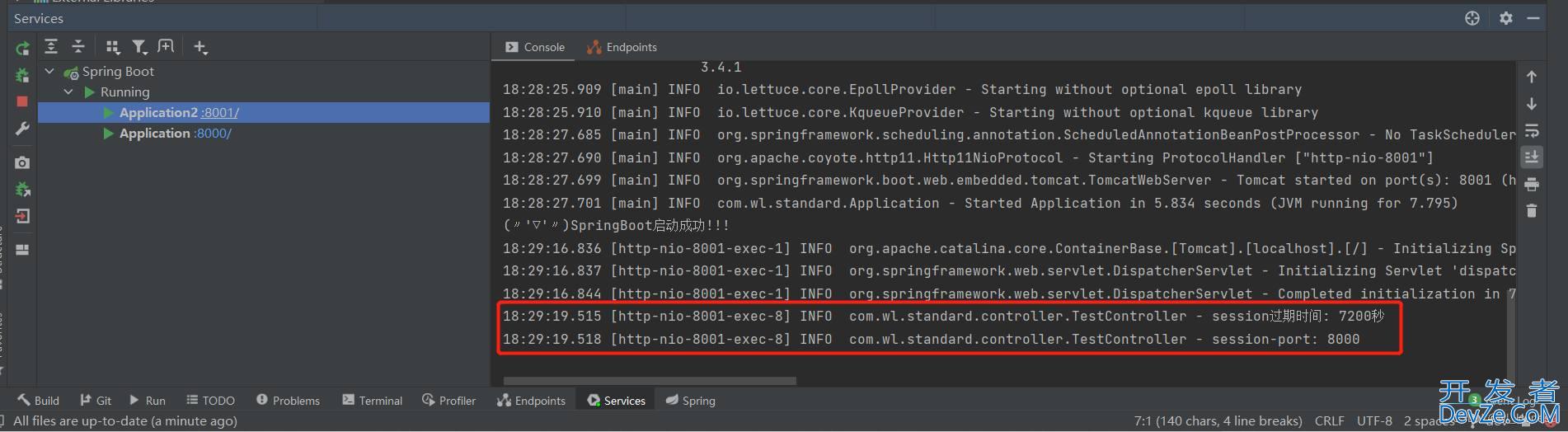Open the Spring tool window
Screen dimensions: 1568x432
(691, 401)
